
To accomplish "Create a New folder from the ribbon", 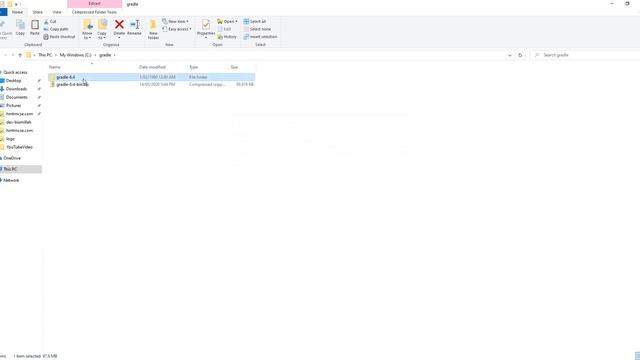I will pos(153,29).
